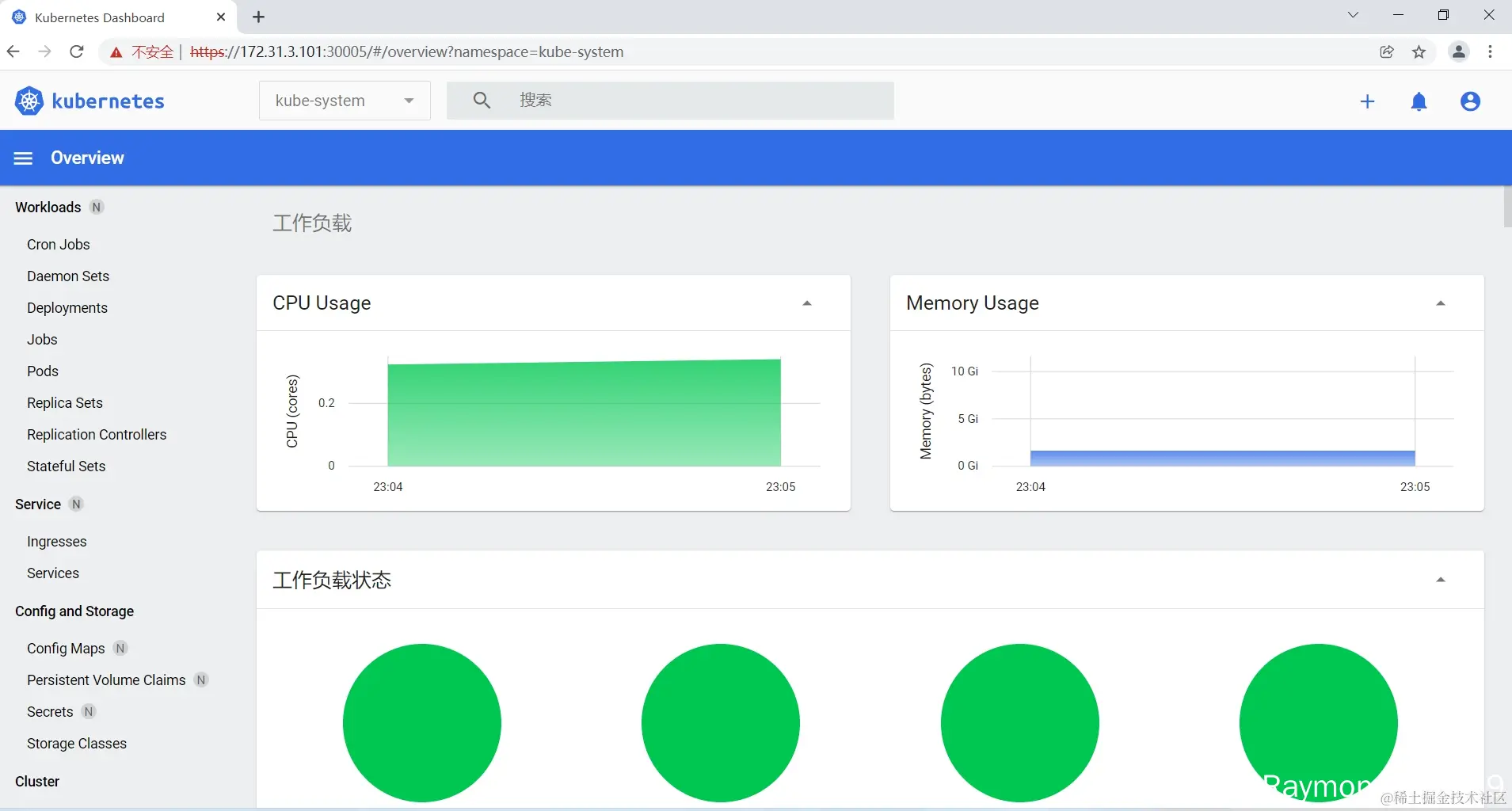
Task: Click the Config and Storage heading
Action: [74, 611]
